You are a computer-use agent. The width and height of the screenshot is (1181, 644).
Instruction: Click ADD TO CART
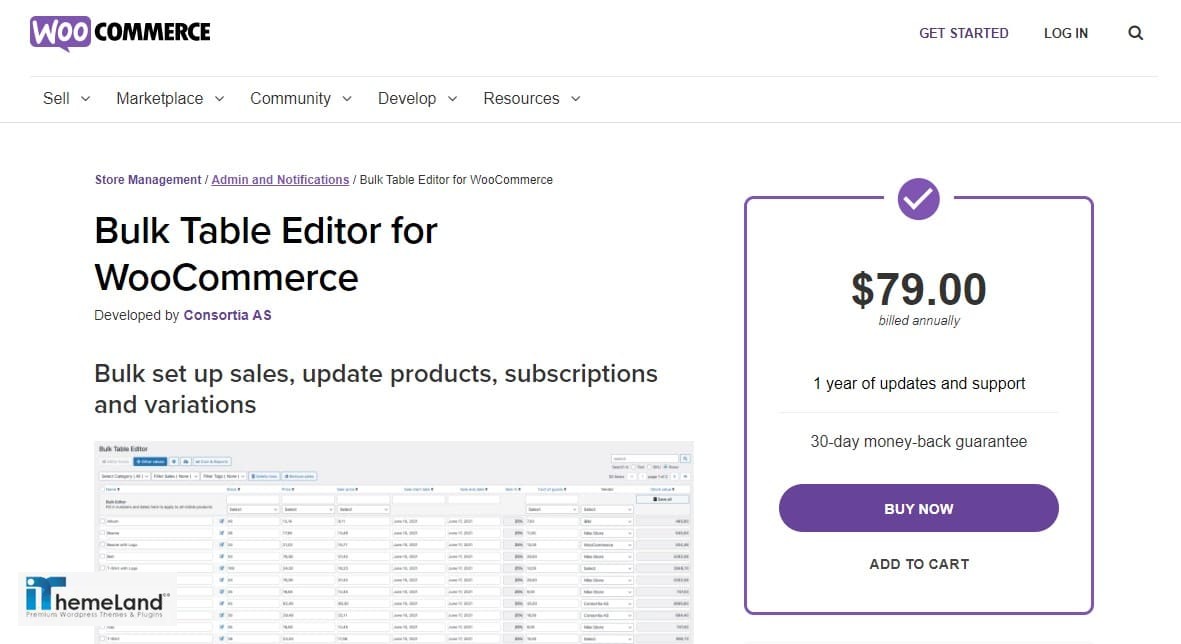tap(919, 564)
